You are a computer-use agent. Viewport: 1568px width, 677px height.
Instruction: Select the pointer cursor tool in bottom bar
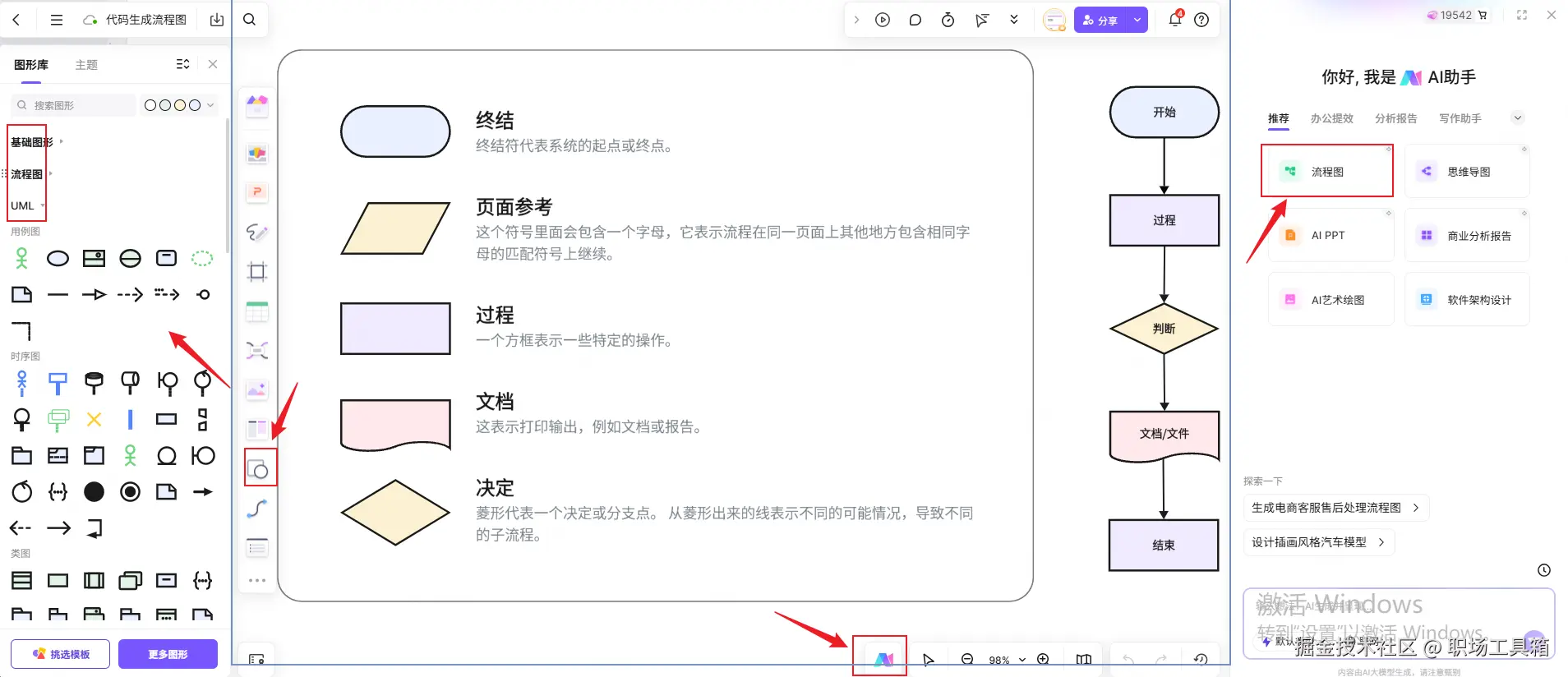[x=928, y=660]
